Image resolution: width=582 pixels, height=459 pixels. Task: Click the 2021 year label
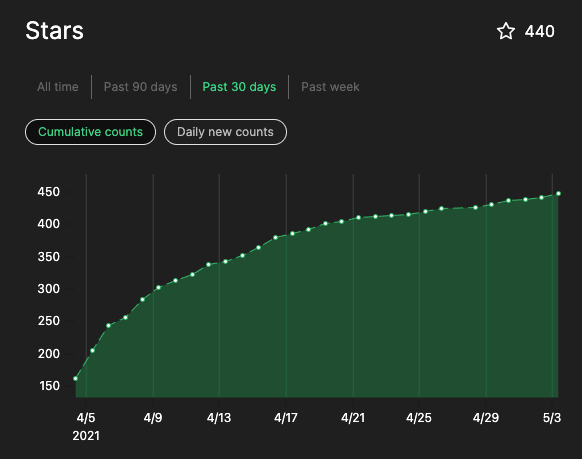click(x=86, y=436)
